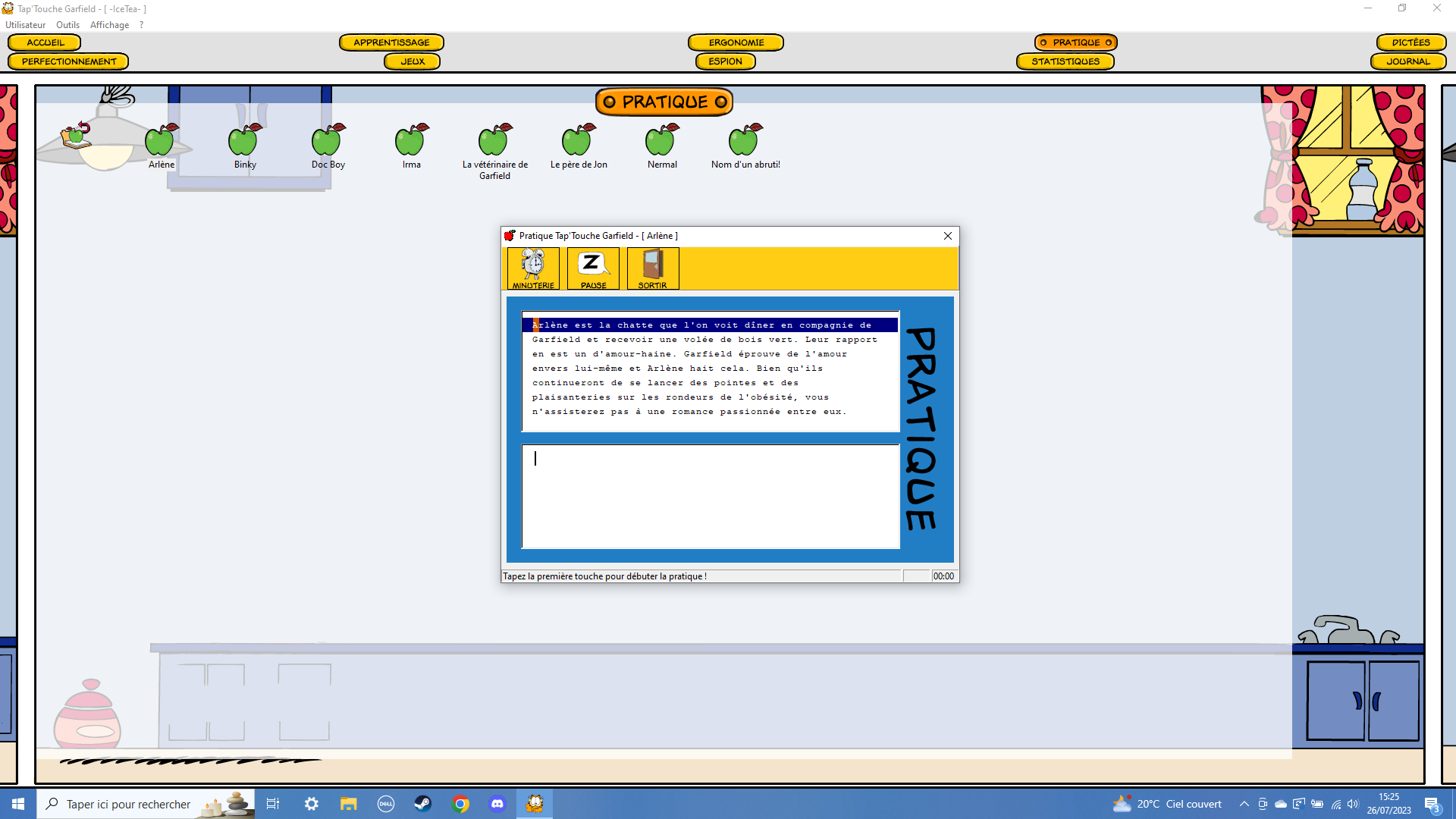Open the Minuterie alarm clock tool
This screenshot has width=1456, height=819.
(533, 268)
